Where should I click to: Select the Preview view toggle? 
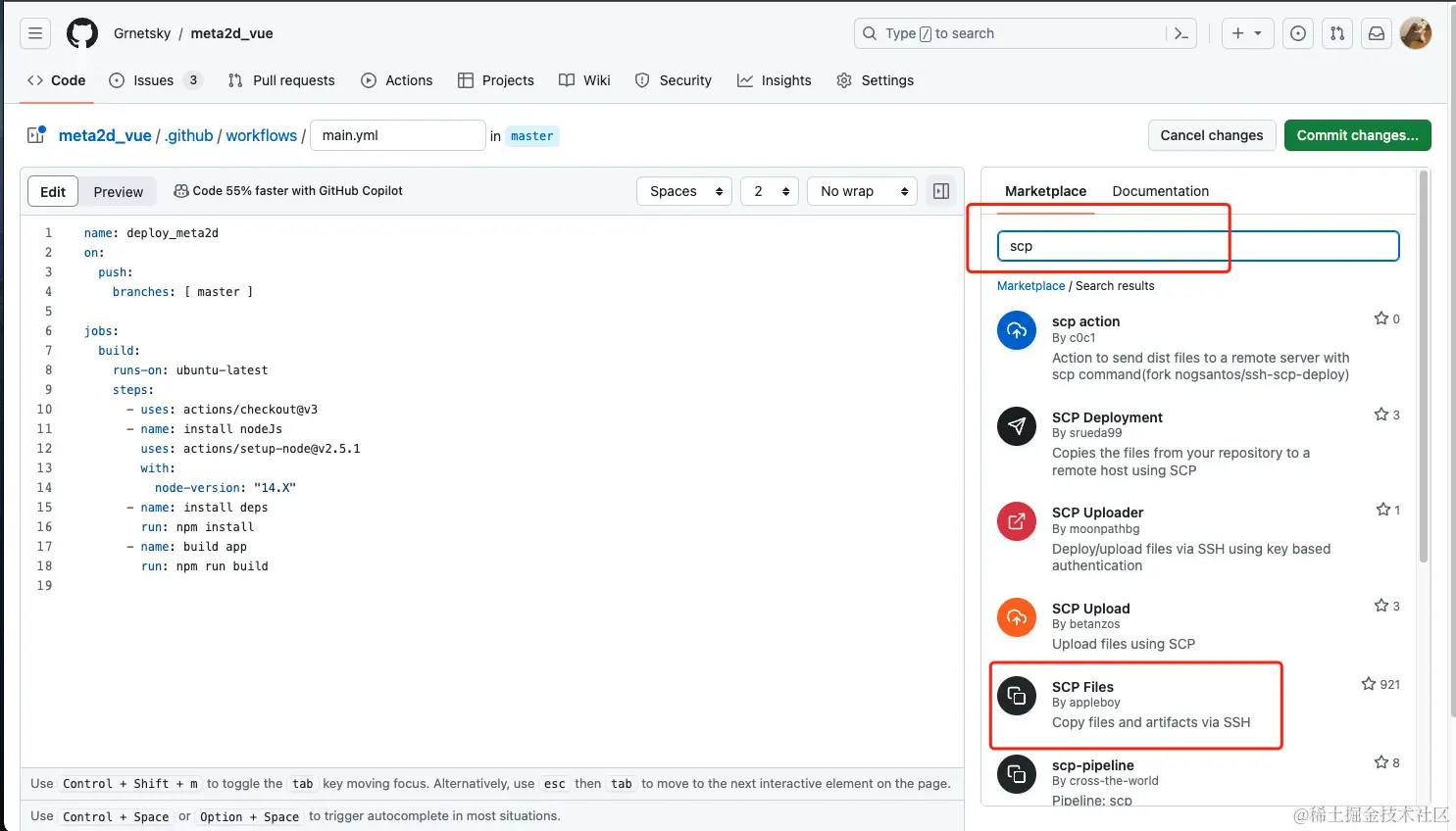click(x=119, y=191)
